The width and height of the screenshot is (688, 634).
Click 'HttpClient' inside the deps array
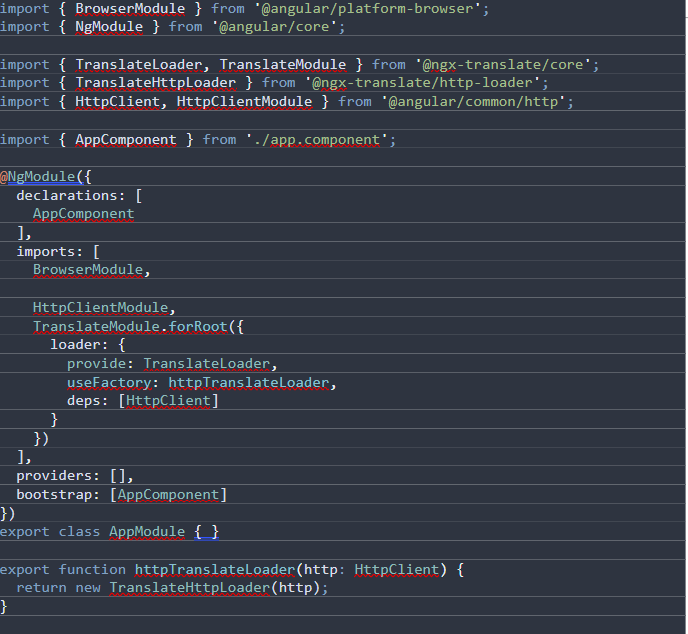click(x=168, y=401)
